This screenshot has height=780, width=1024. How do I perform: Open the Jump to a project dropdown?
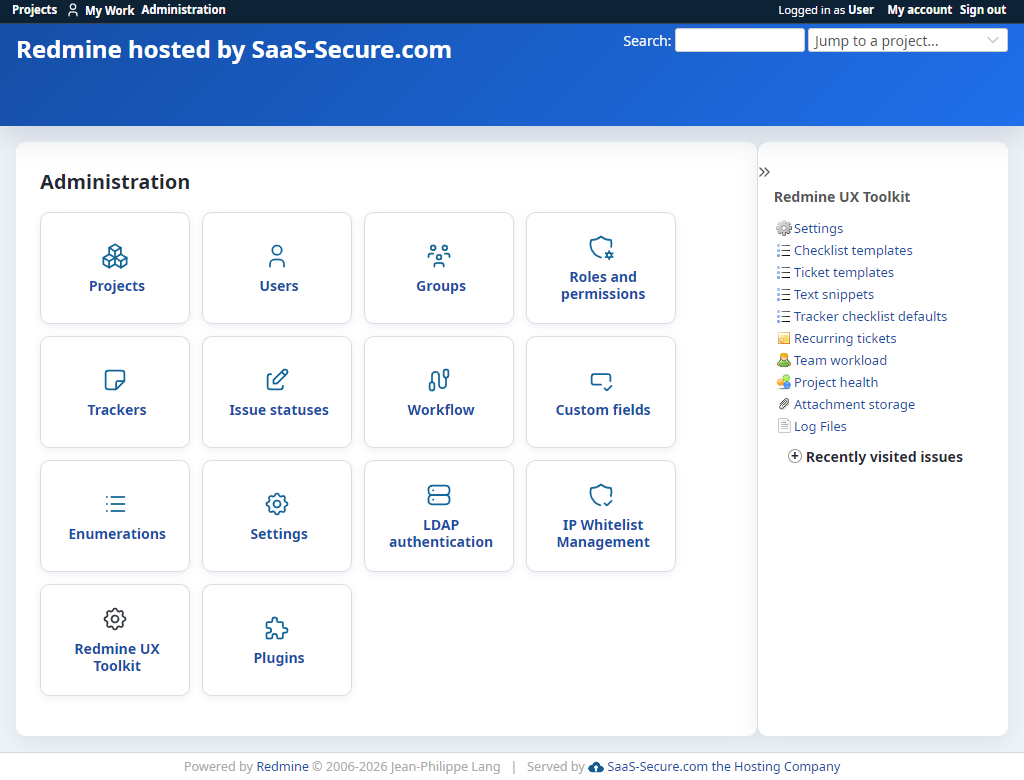pos(908,41)
